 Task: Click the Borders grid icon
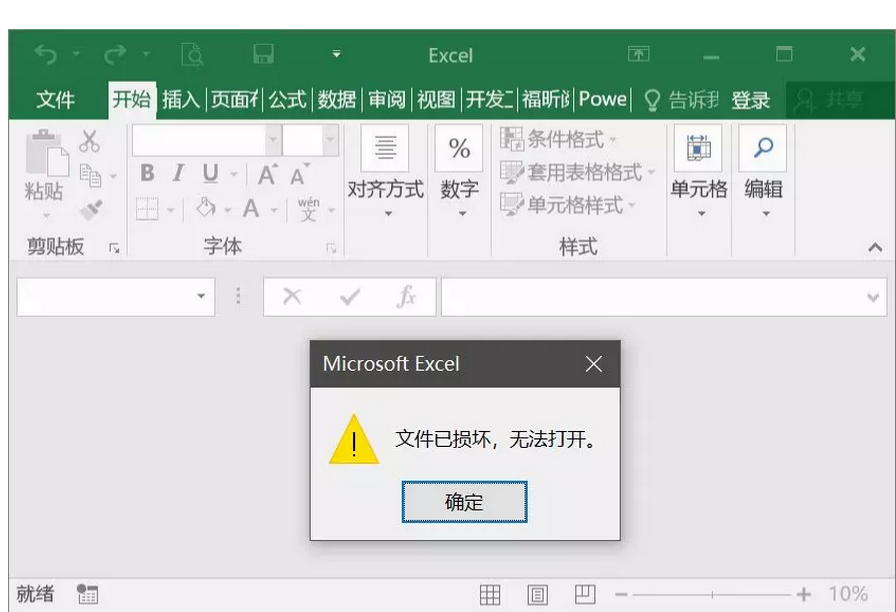click(x=147, y=209)
